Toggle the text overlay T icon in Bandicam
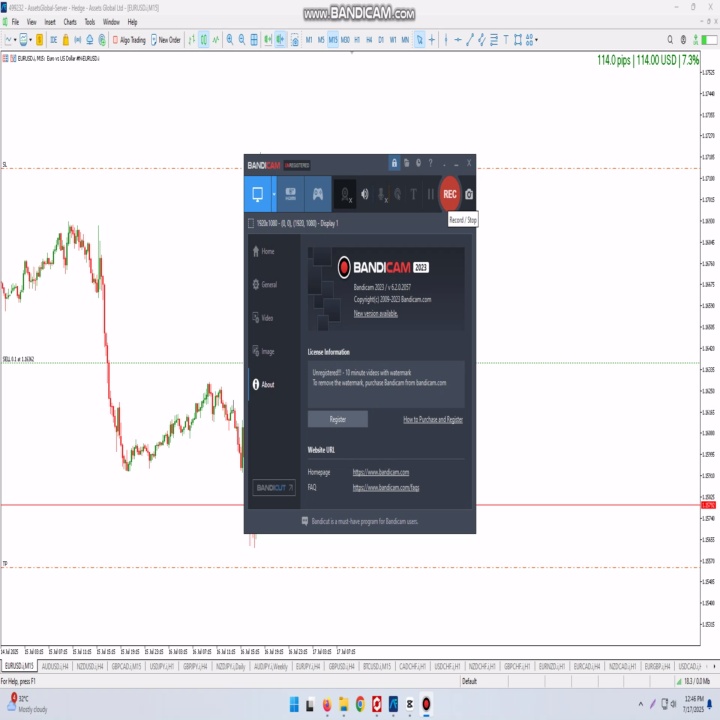 click(x=414, y=194)
